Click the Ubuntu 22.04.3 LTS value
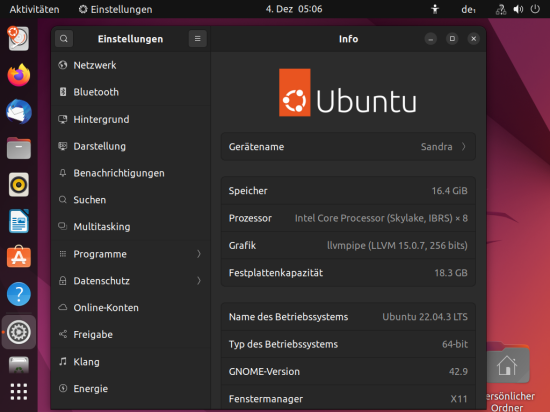This screenshot has width=550, height=412. 425,317
